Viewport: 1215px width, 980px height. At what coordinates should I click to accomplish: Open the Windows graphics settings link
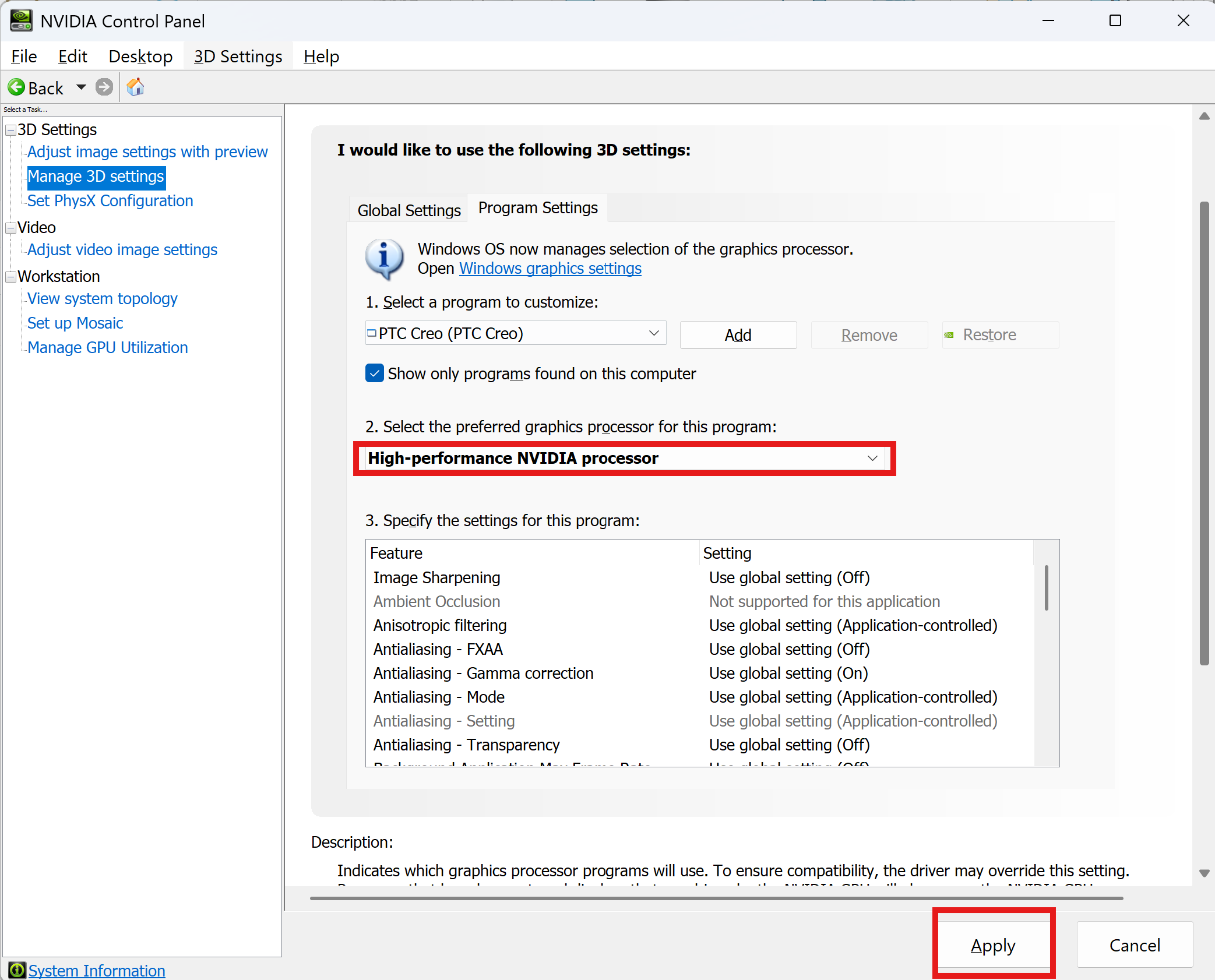(550, 269)
